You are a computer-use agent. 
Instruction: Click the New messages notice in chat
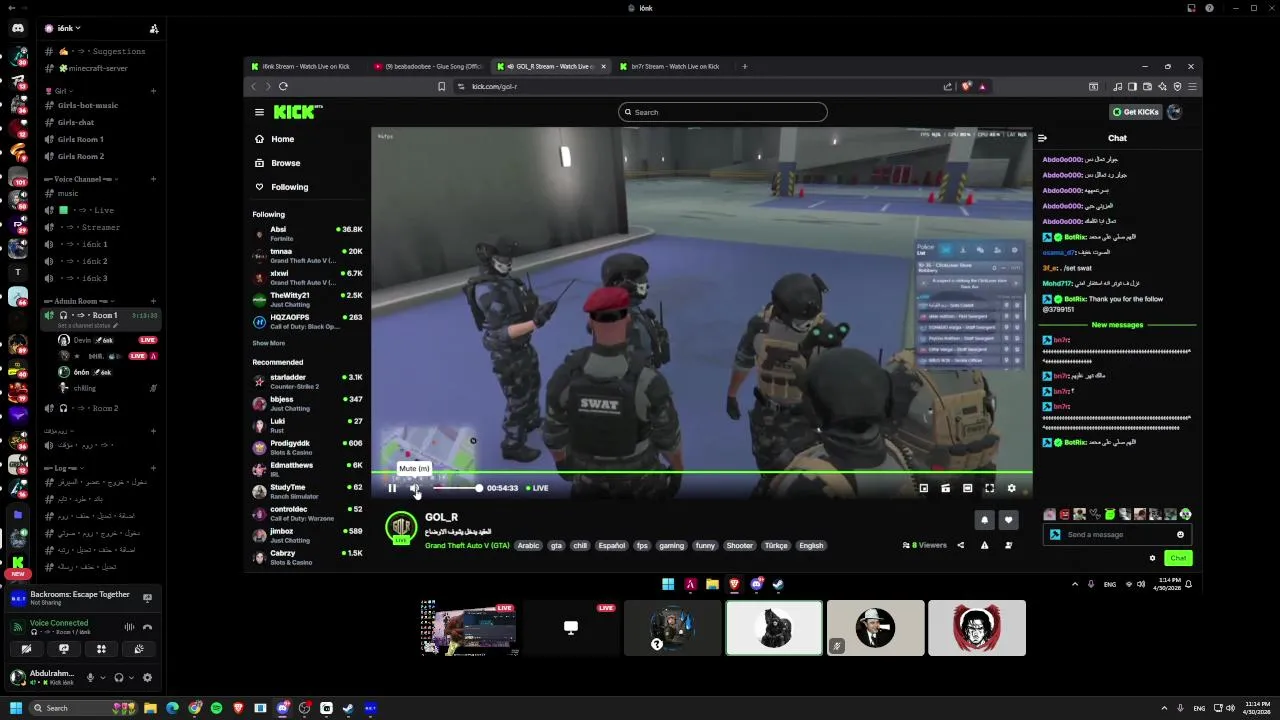coord(1117,325)
